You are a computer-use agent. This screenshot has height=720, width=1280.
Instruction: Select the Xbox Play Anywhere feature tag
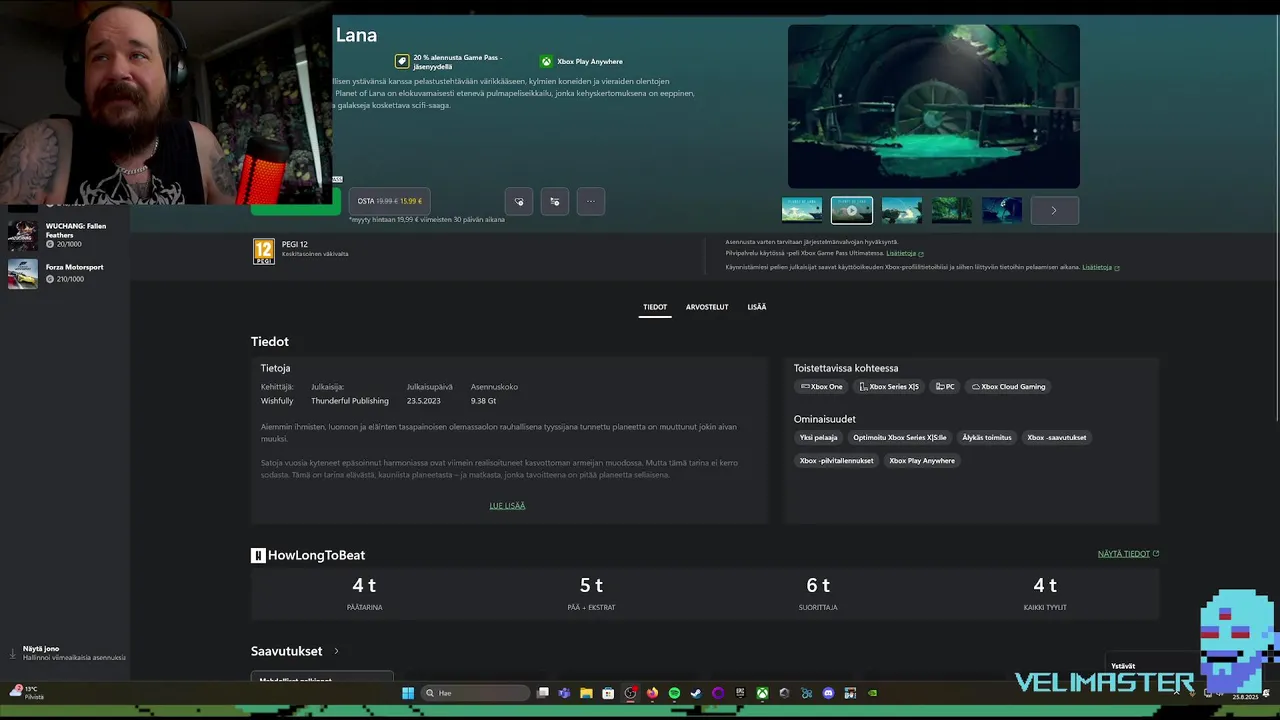pyautogui.click(x=922, y=461)
